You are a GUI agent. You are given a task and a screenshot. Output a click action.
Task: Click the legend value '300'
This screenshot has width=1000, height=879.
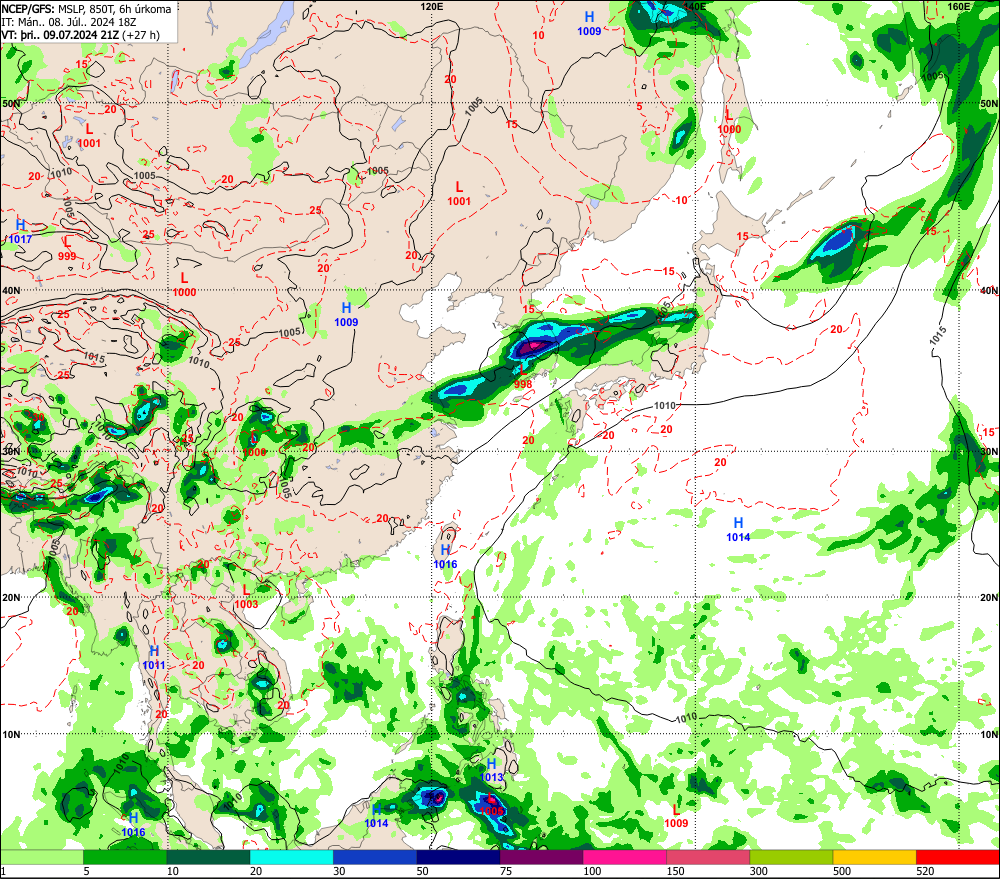[759, 871]
